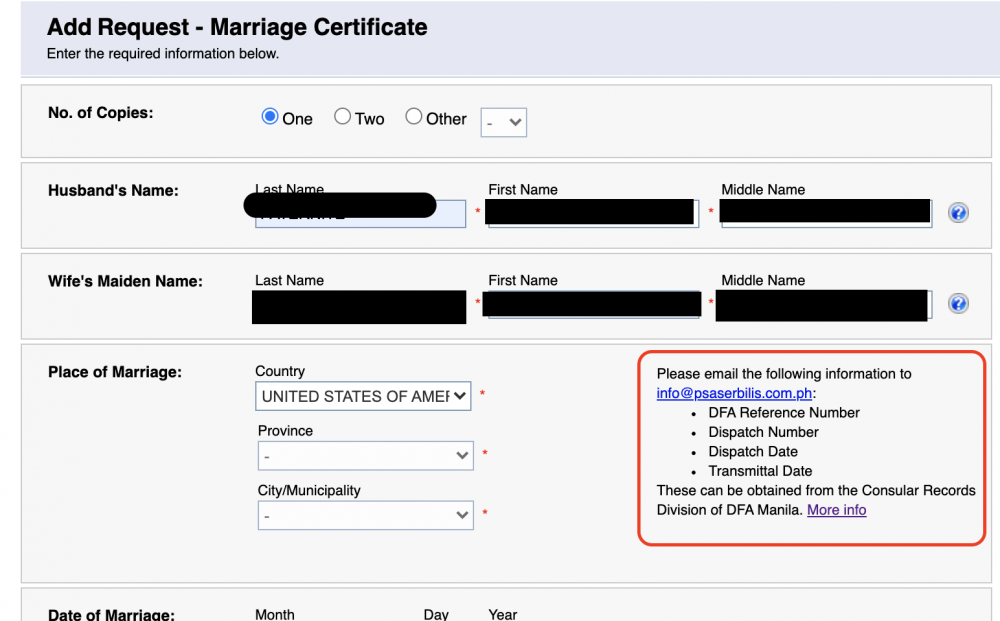Viewport: 1000px width, 621px height.
Task: Focus Wife's Last Name field
Action: [x=360, y=305]
